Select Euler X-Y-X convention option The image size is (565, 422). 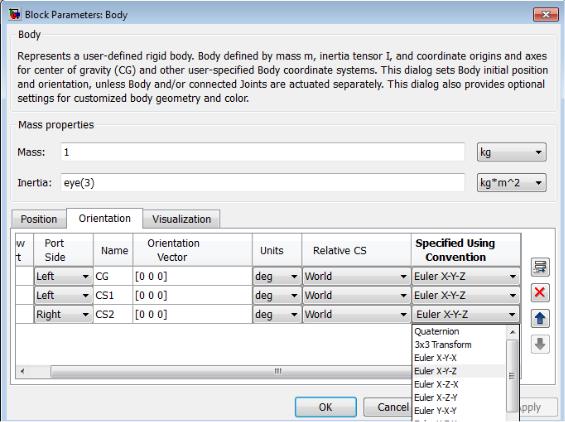pos(459,358)
